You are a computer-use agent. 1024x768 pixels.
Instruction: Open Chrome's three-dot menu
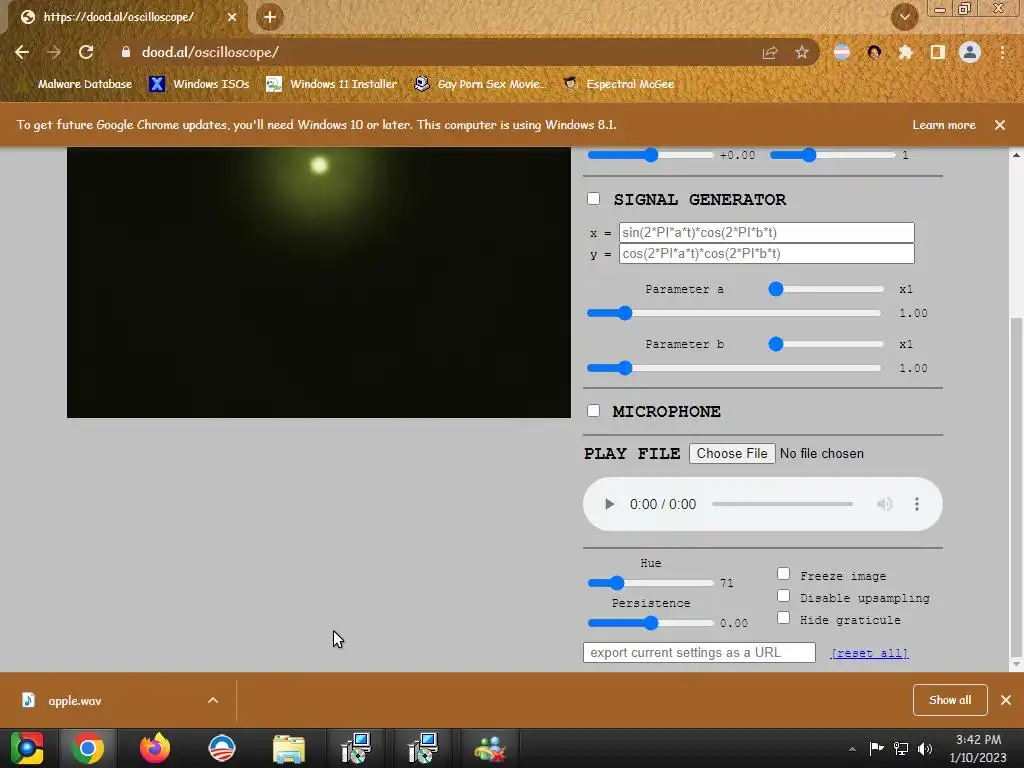1002,52
